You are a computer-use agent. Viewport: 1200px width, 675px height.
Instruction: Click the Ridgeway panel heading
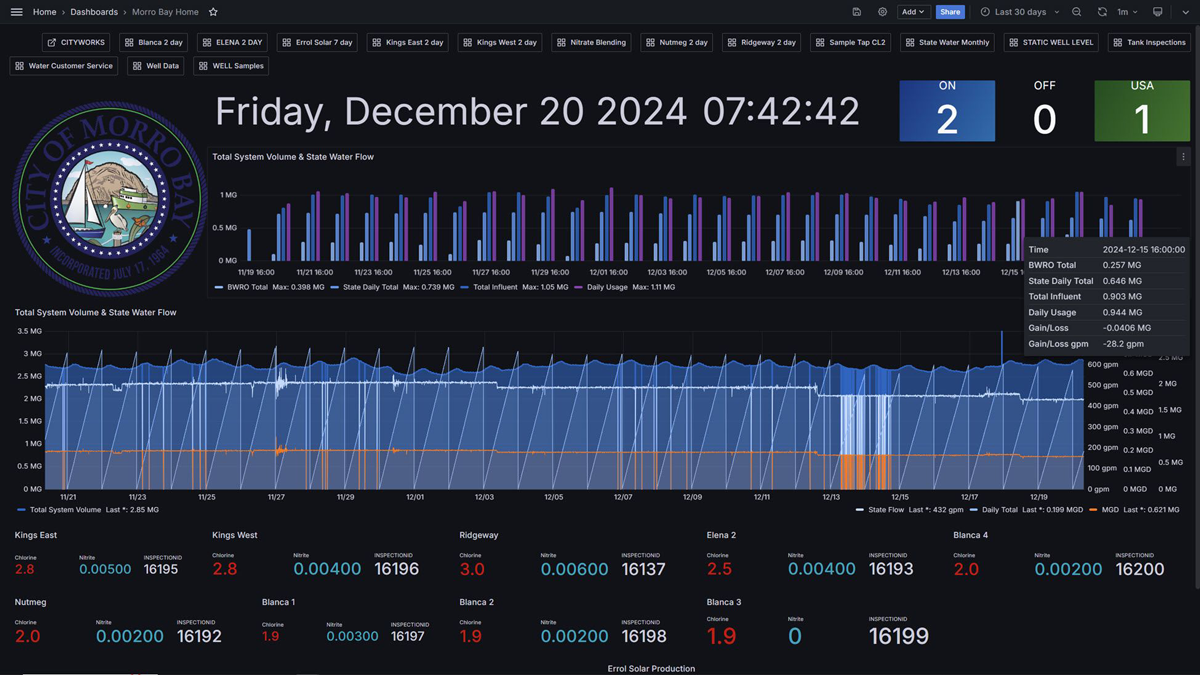[479, 535]
